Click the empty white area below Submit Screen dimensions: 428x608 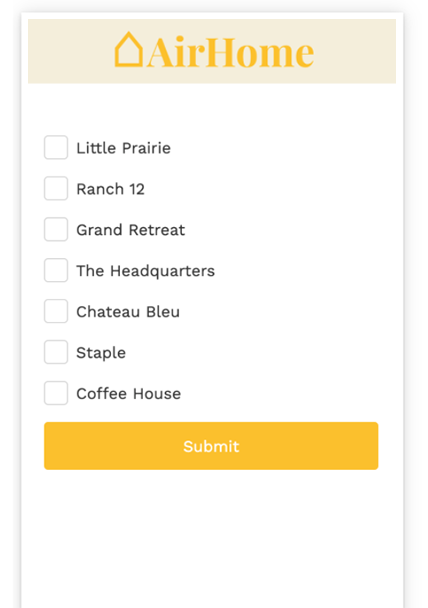[211, 539]
